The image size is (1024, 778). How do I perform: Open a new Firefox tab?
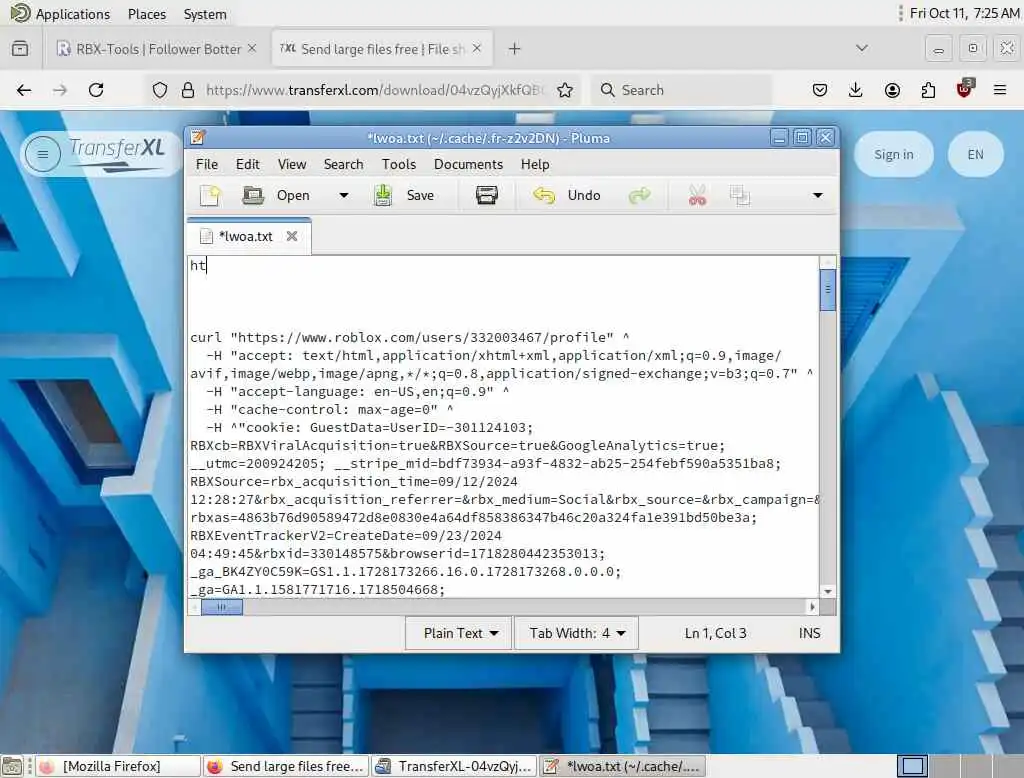pyautogui.click(x=515, y=49)
